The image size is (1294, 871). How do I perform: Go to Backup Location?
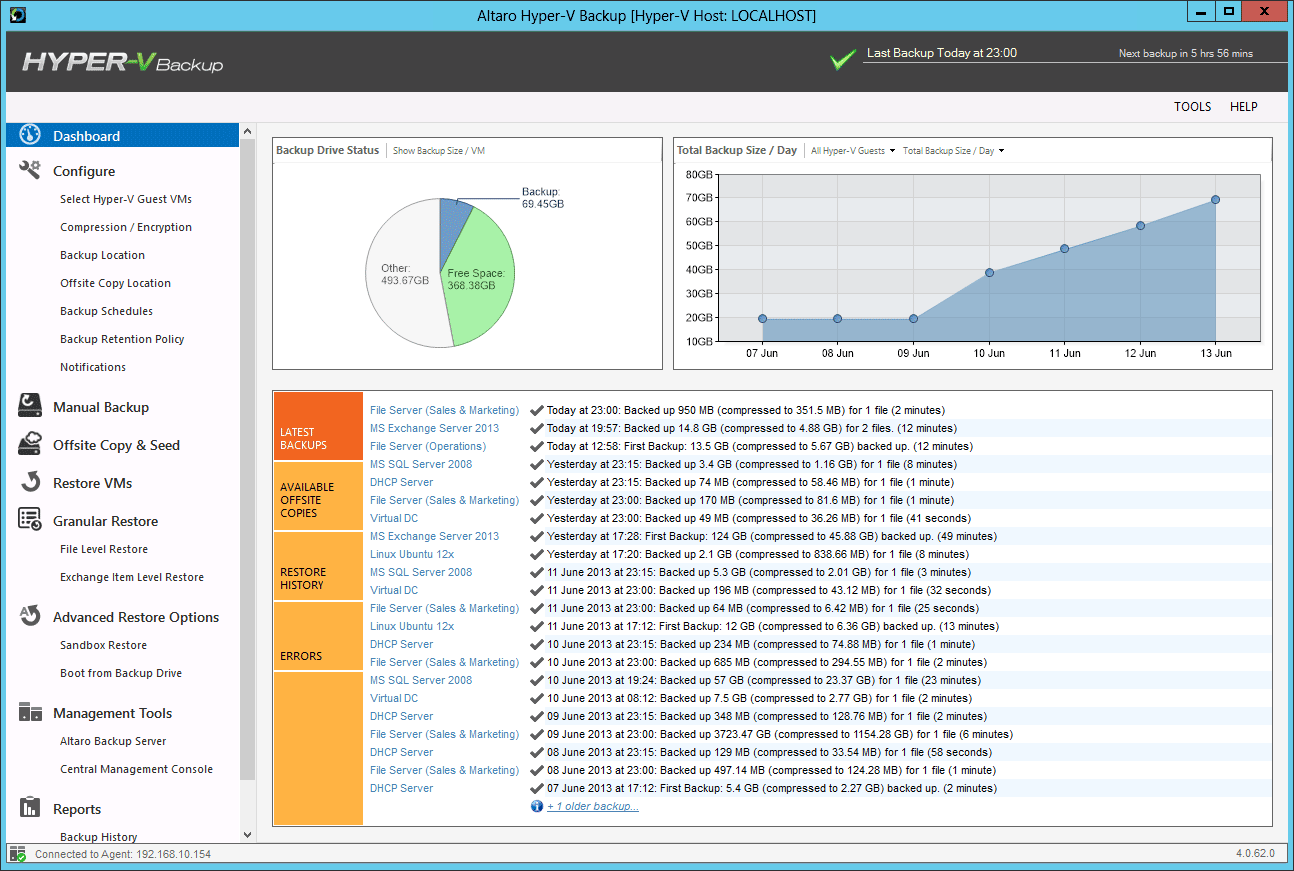pos(102,255)
